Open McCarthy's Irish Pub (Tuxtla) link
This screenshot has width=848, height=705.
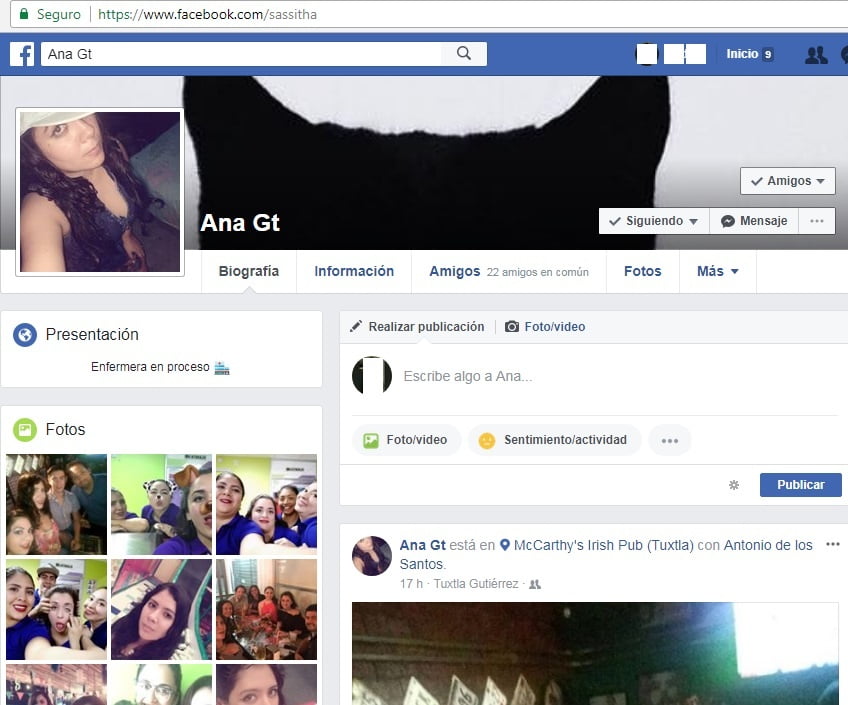[x=604, y=545]
